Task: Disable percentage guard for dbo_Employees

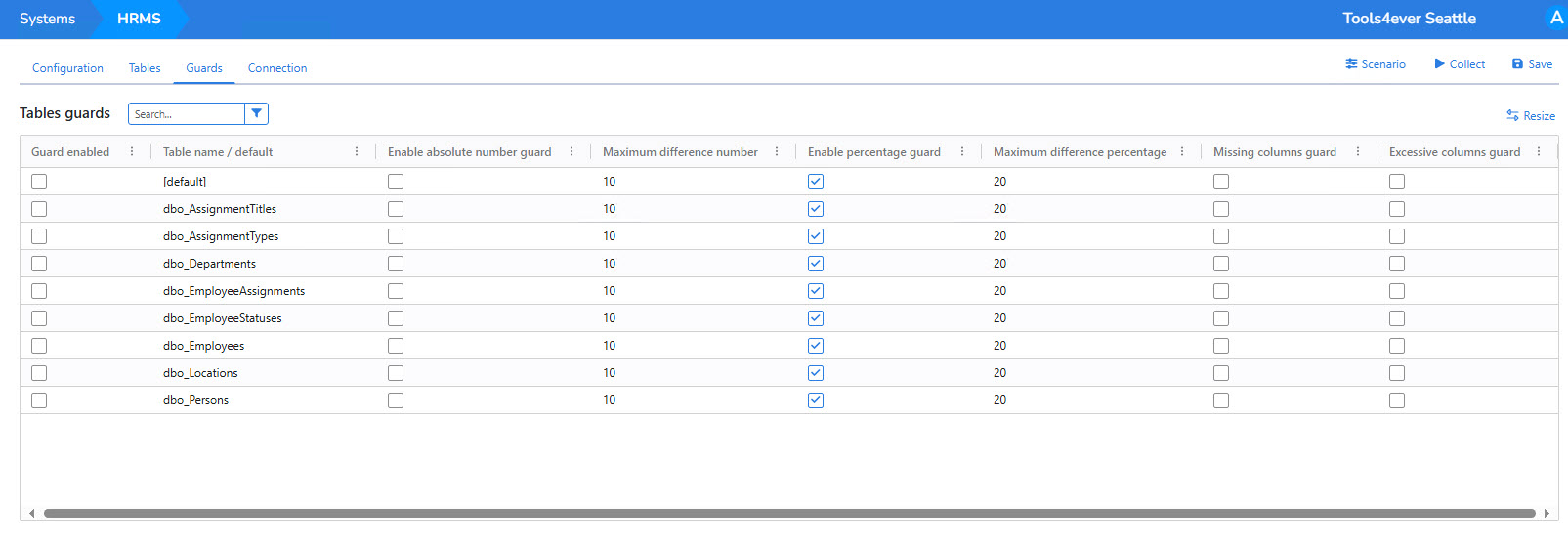Action: pos(816,346)
